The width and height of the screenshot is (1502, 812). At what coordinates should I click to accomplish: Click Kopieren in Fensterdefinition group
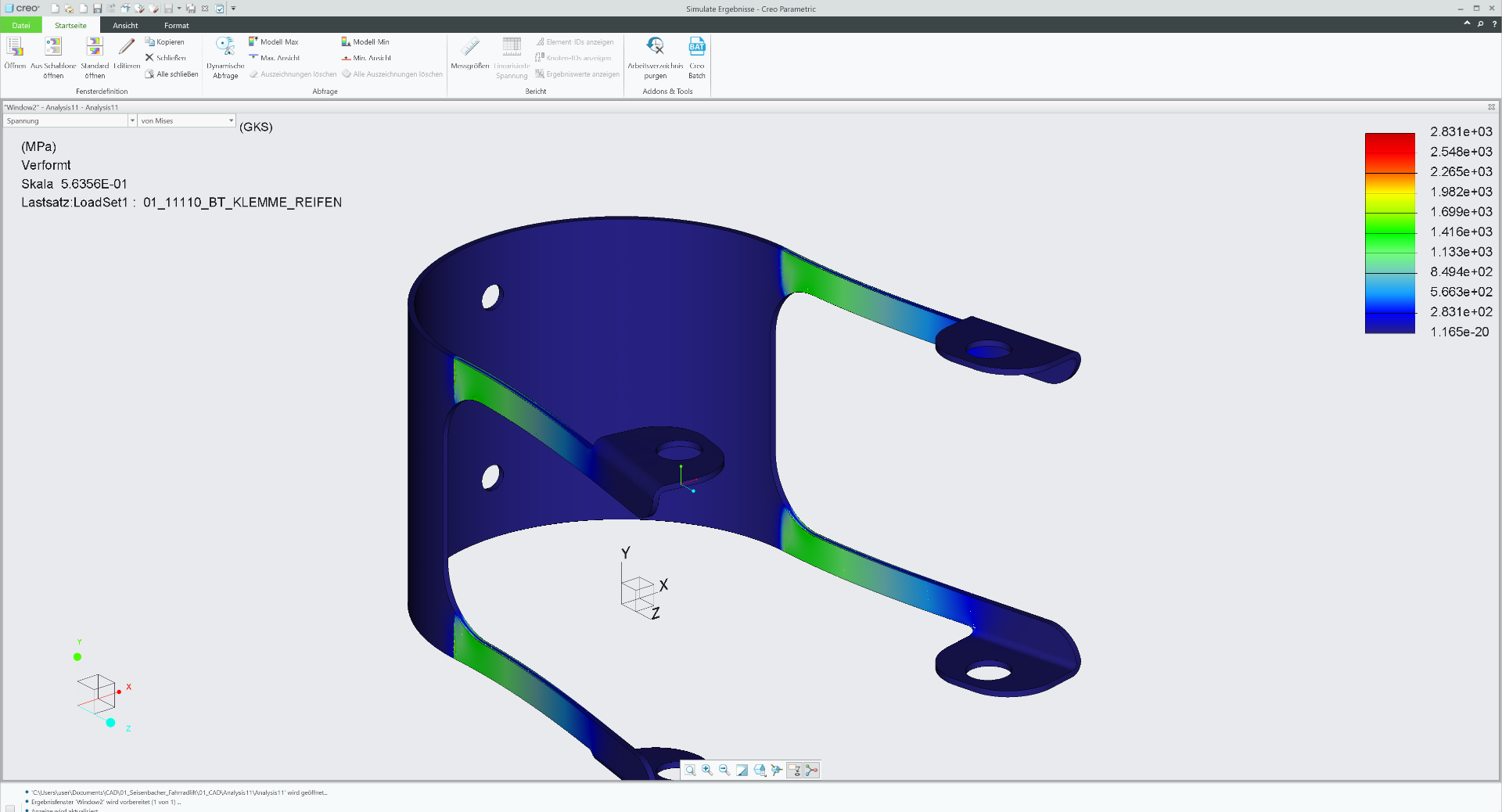pos(165,42)
